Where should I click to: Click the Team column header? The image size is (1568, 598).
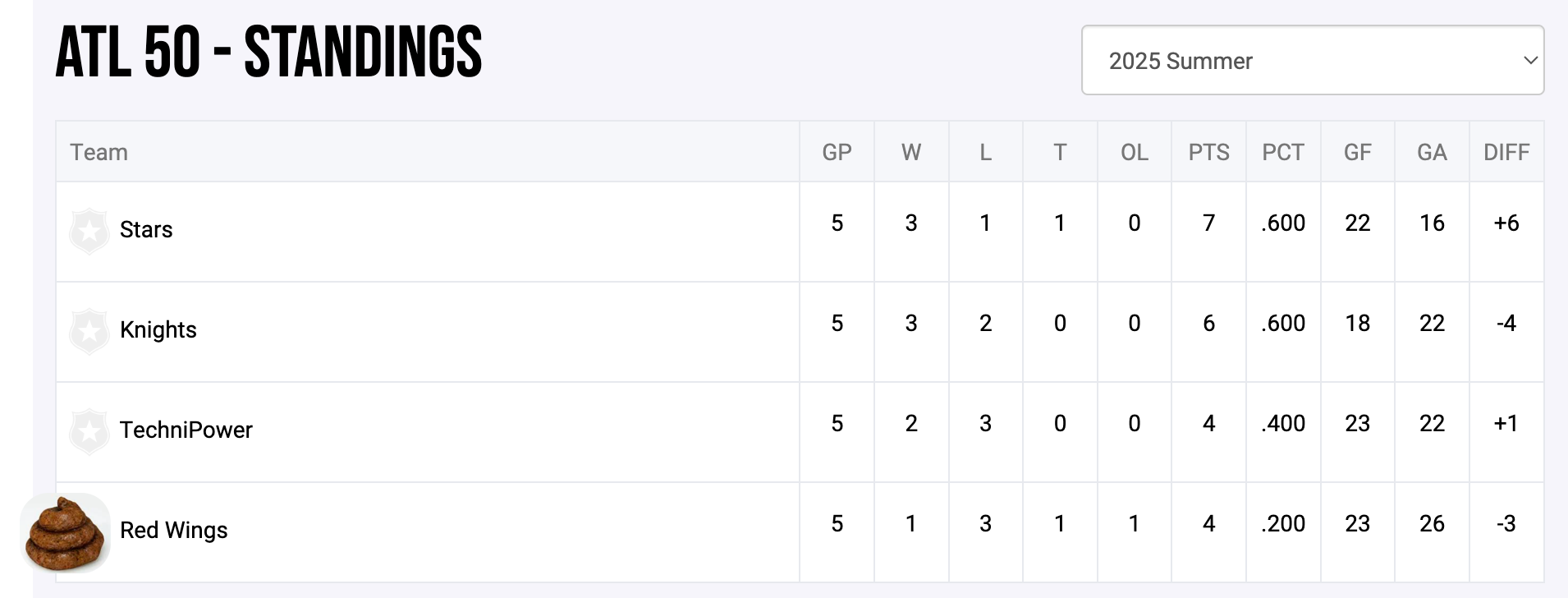(x=99, y=153)
